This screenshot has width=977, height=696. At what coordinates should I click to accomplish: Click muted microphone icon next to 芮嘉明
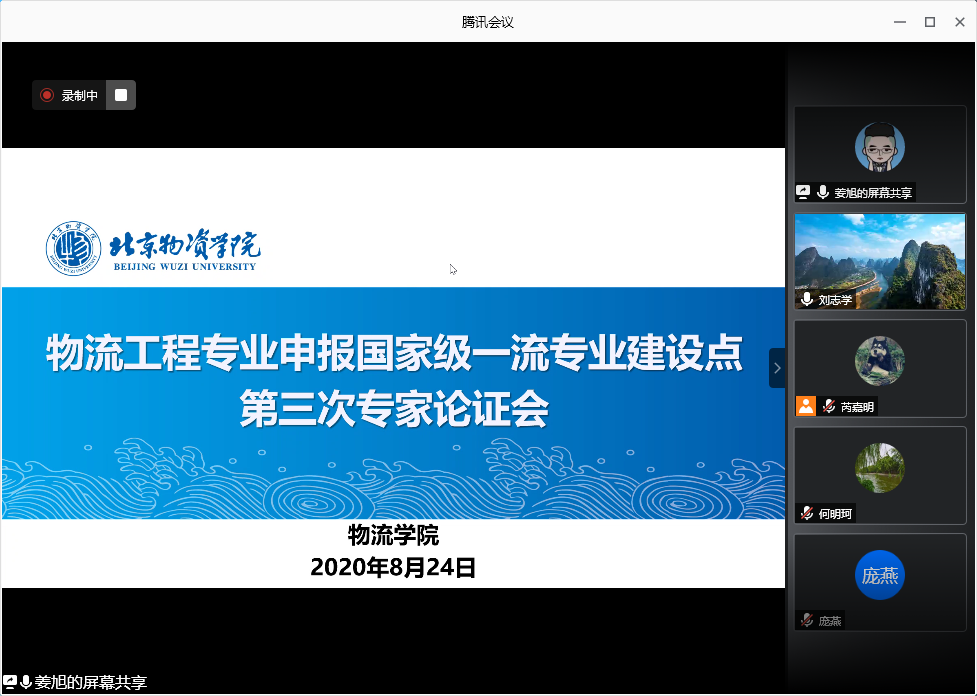[828, 406]
